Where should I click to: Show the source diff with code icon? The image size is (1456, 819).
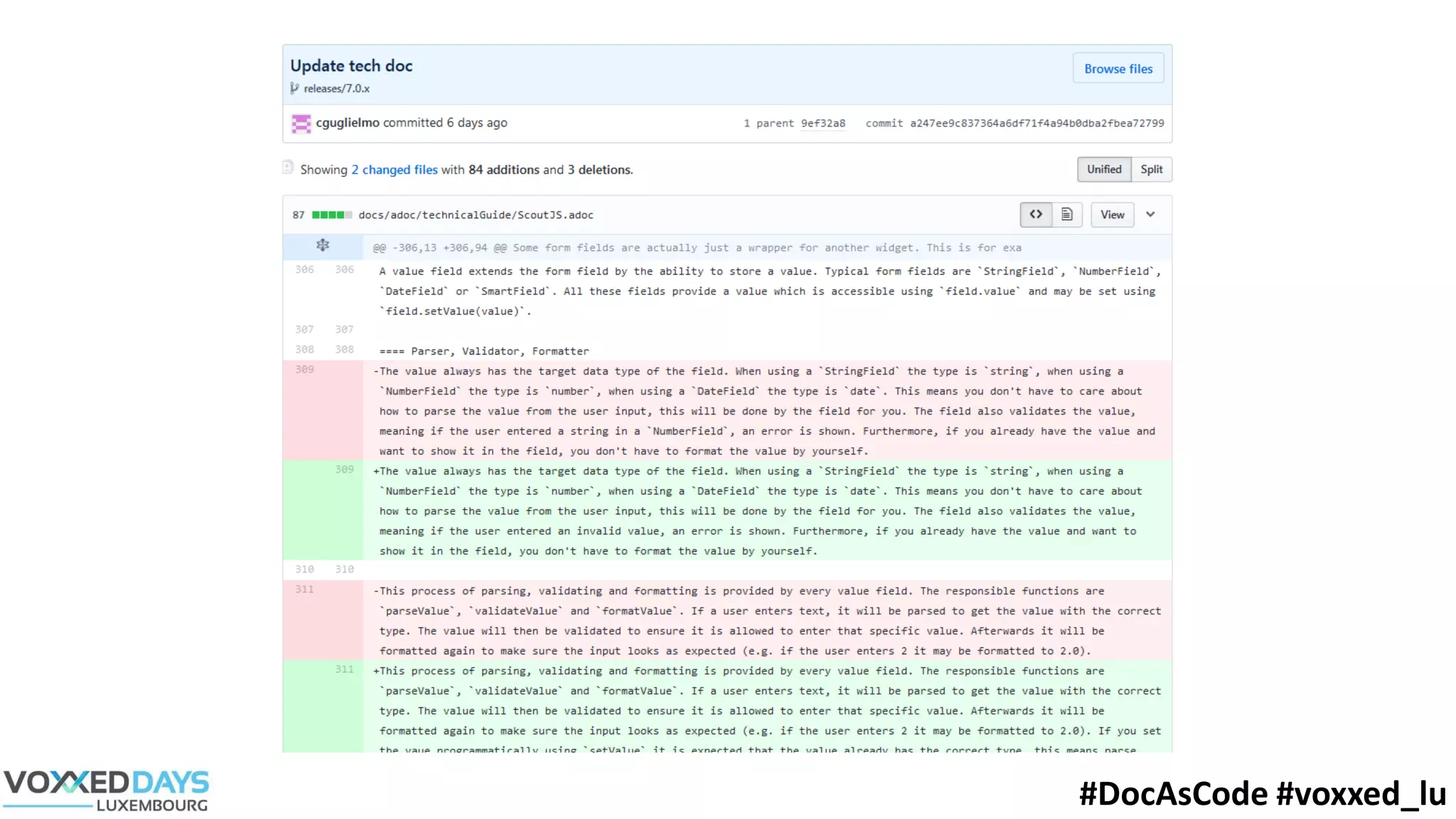[x=1036, y=214]
